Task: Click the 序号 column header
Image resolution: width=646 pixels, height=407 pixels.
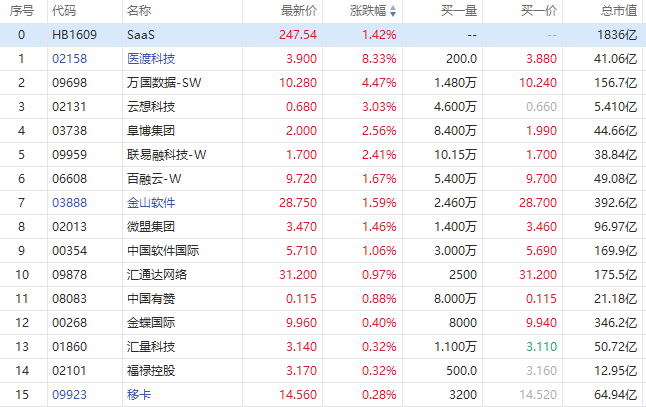Action: (x=22, y=11)
